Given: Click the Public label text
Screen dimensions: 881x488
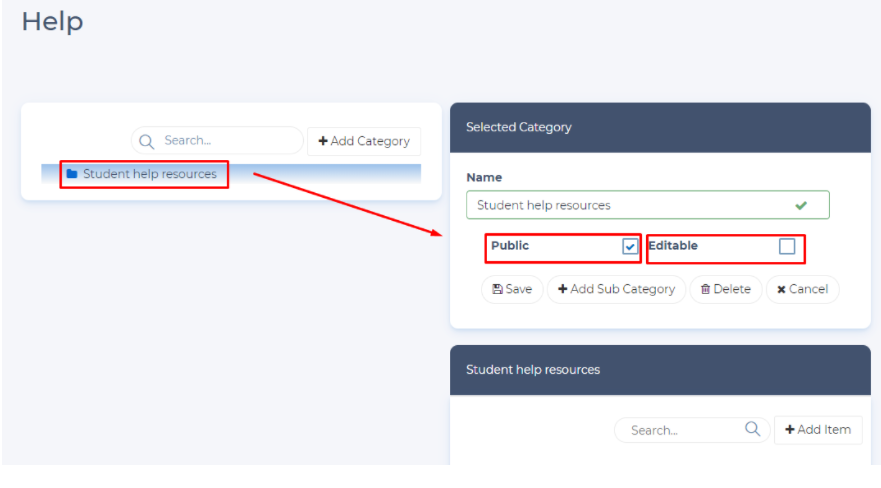Looking at the screenshot, I should point(510,246).
